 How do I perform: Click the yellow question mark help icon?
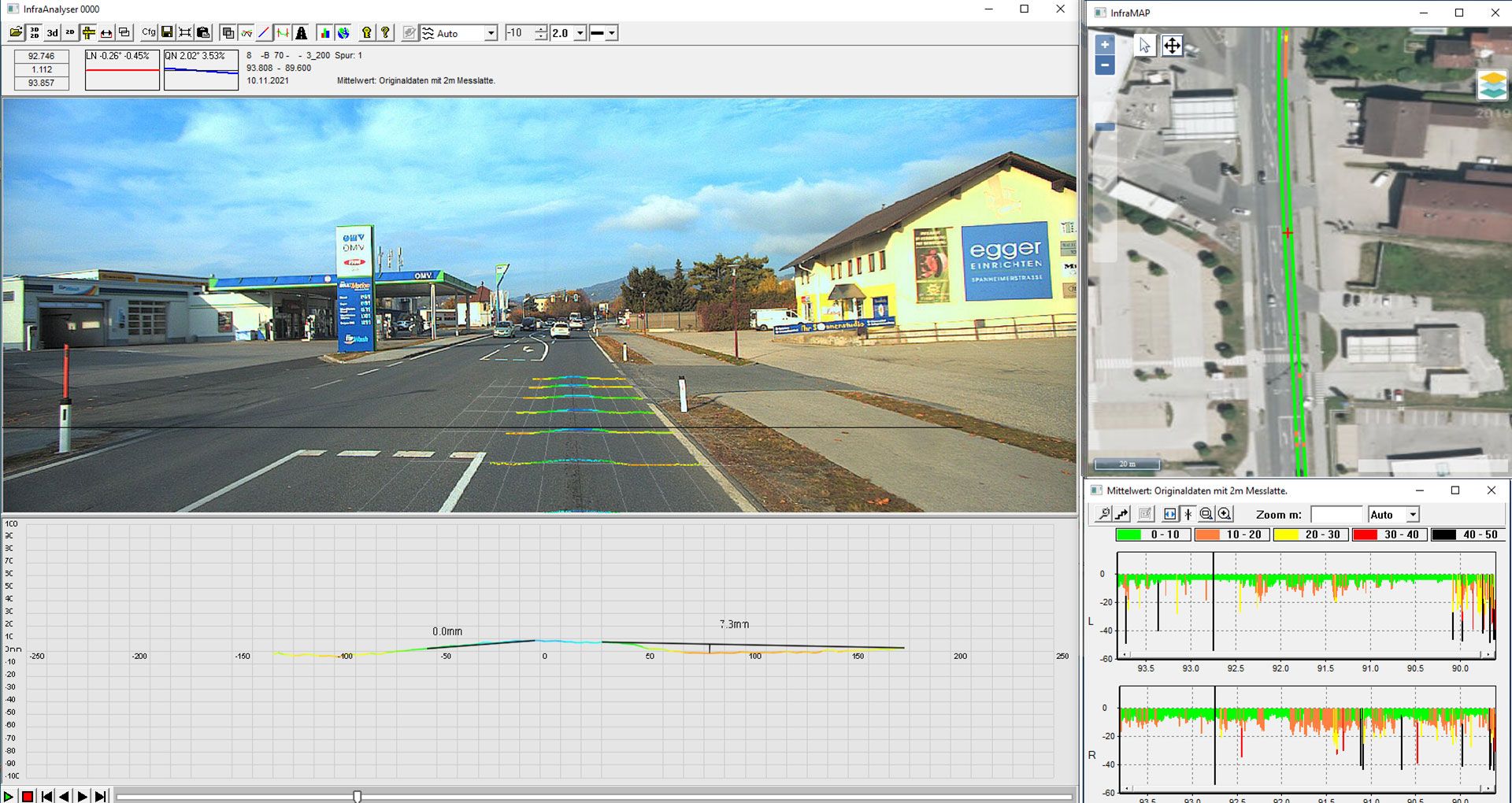[x=385, y=33]
